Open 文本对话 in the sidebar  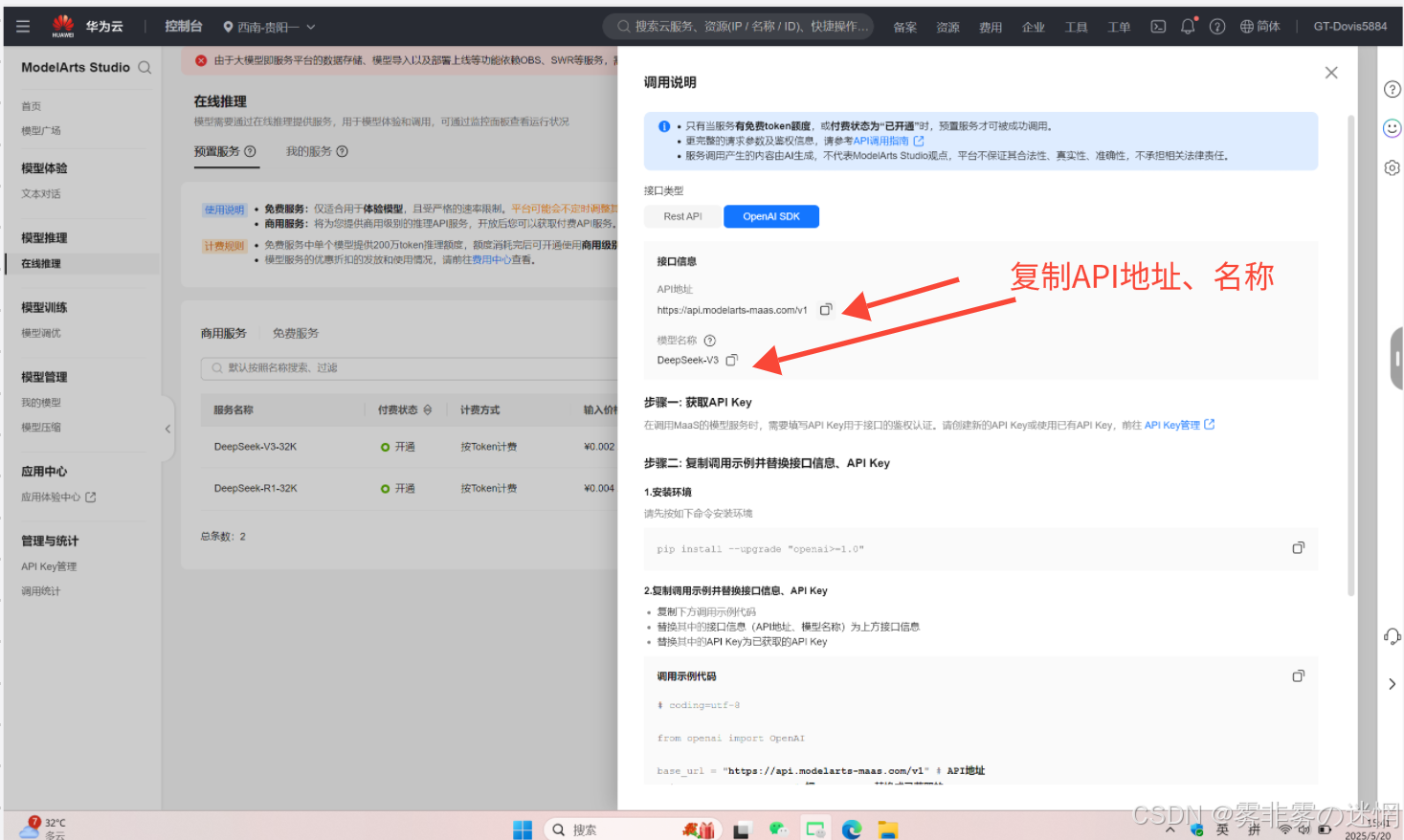[x=41, y=194]
